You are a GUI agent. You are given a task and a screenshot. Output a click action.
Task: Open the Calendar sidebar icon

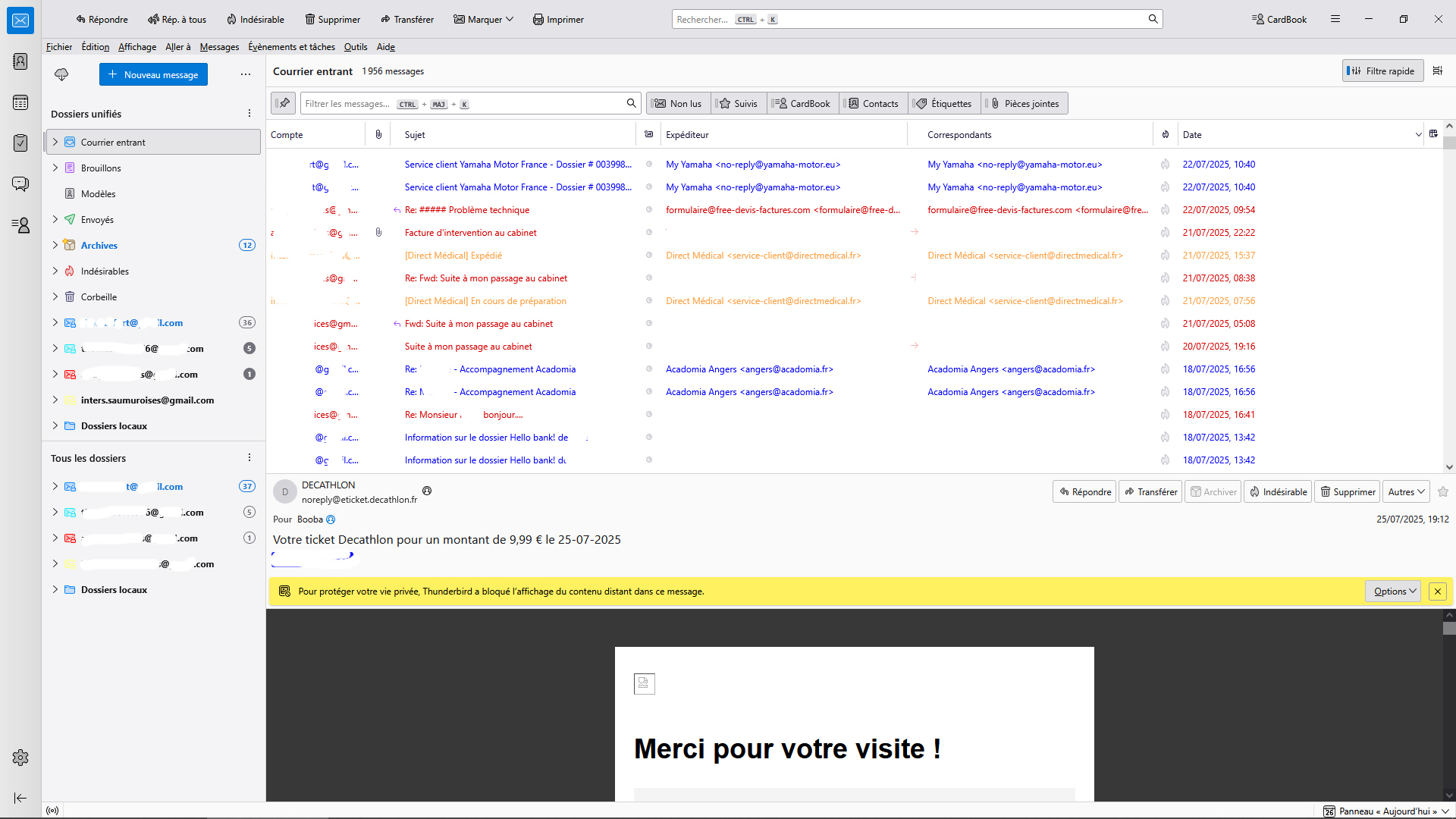pos(20,102)
